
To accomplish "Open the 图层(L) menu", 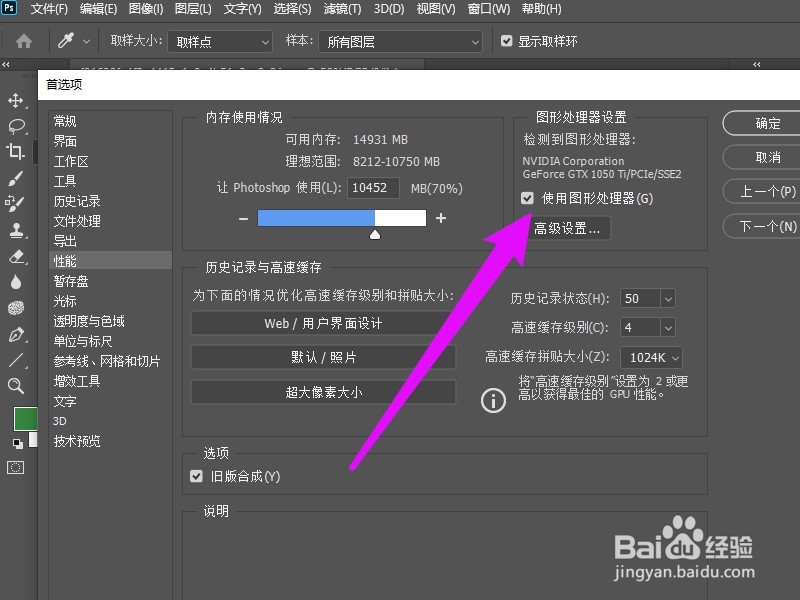I will (x=193, y=9).
